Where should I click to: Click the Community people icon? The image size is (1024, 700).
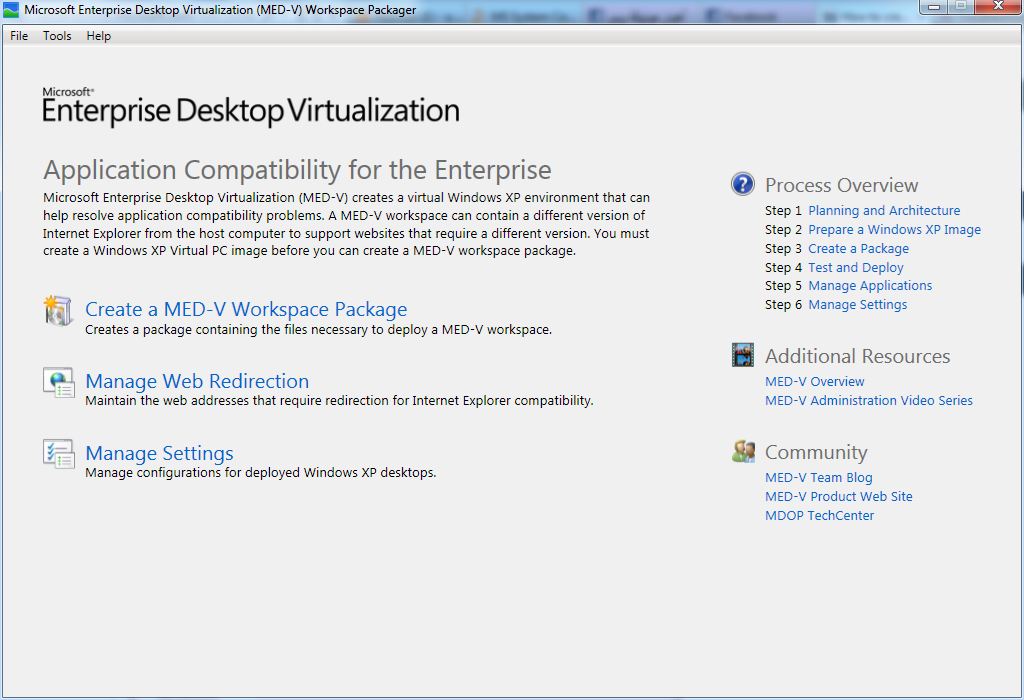click(743, 452)
